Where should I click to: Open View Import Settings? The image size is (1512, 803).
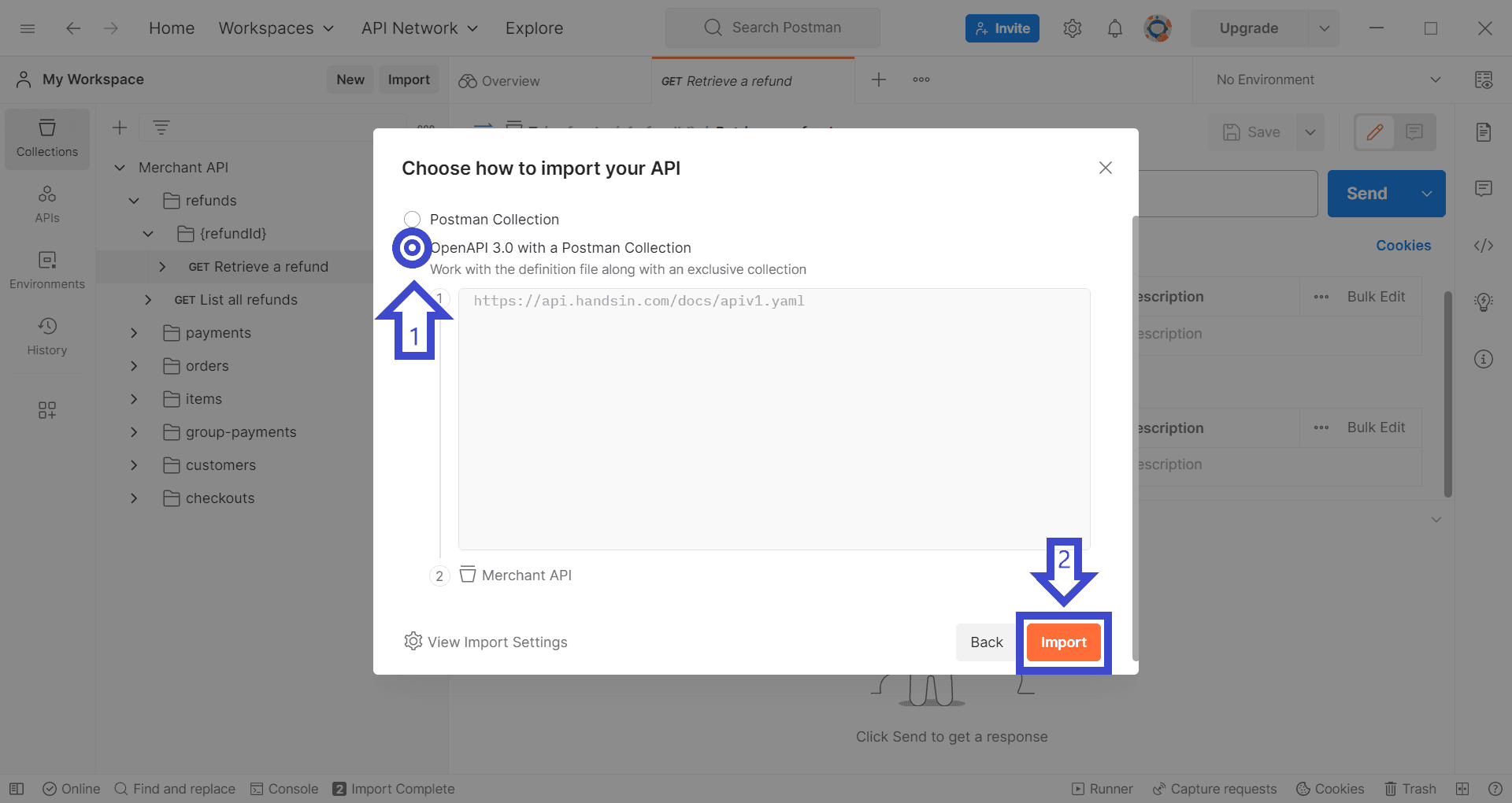coord(485,642)
